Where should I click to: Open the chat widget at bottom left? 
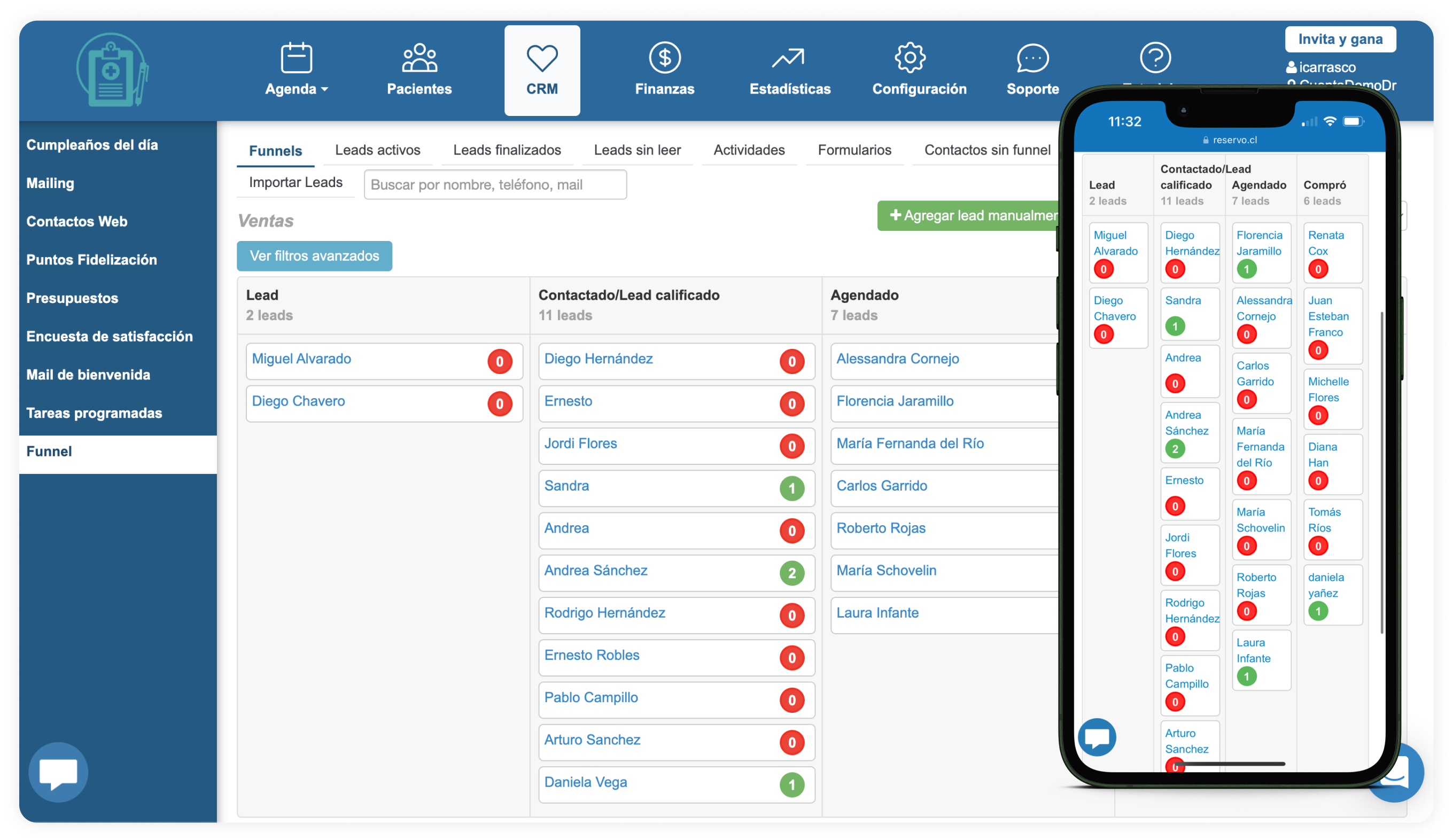point(58,771)
